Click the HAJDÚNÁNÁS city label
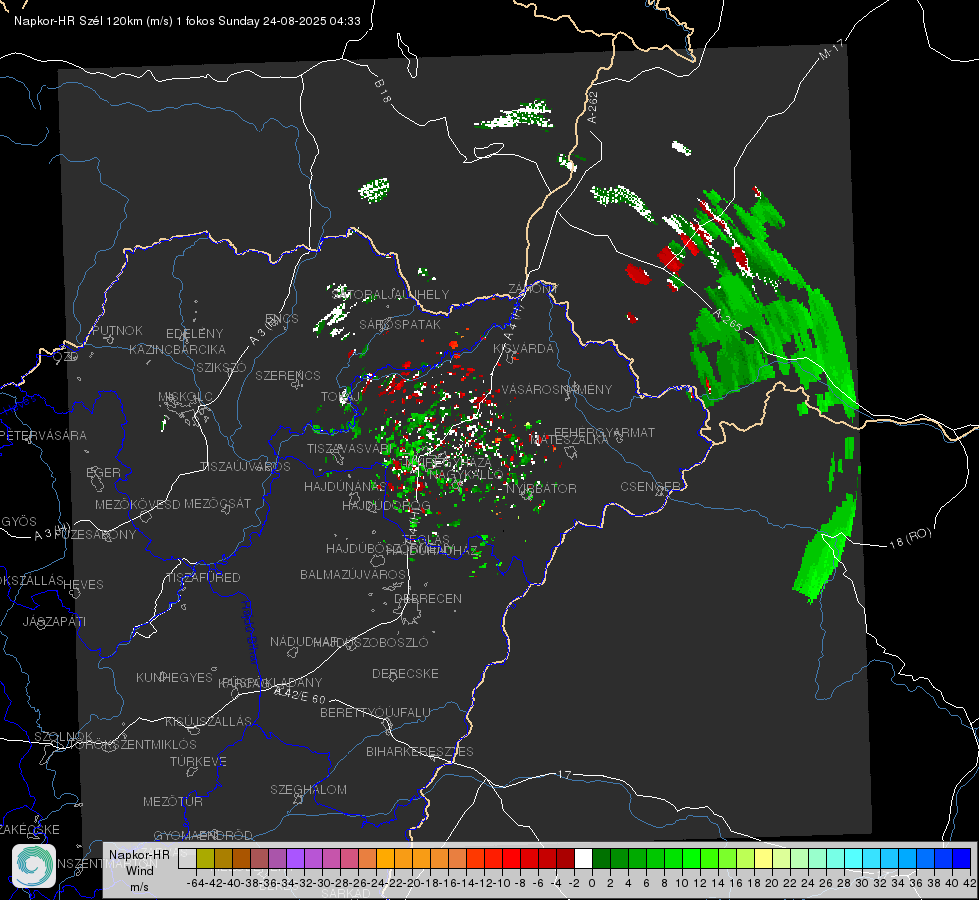 pyautogui.click(x=345, y=487)
